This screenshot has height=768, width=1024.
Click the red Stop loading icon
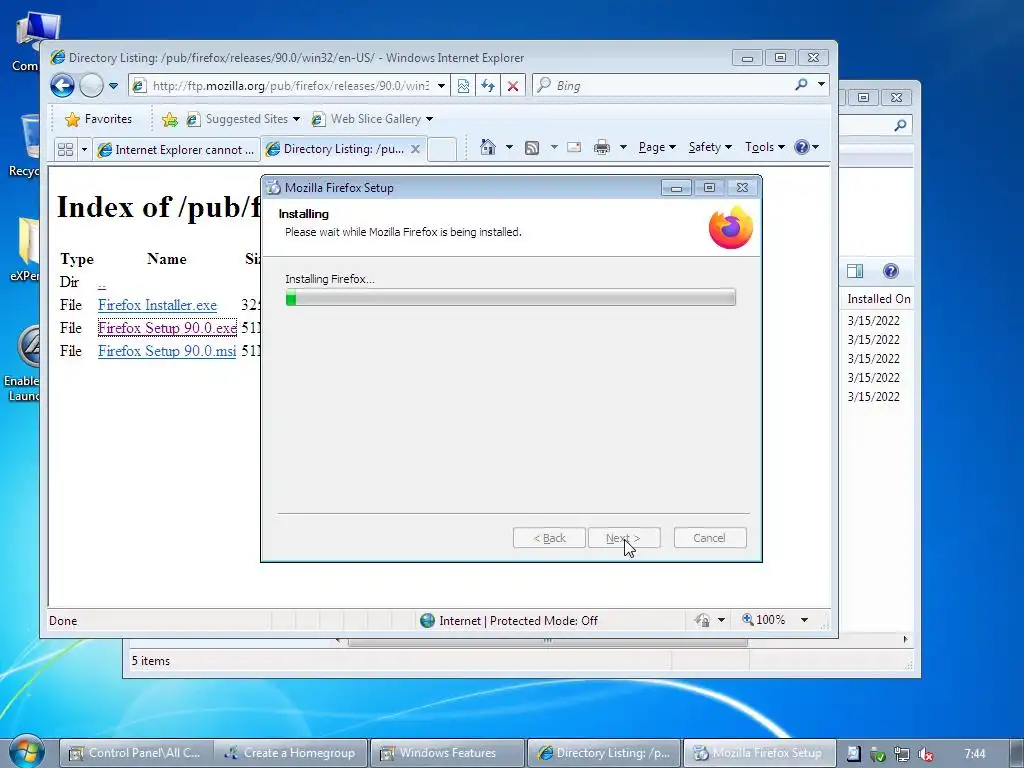[x=513, y=86]
